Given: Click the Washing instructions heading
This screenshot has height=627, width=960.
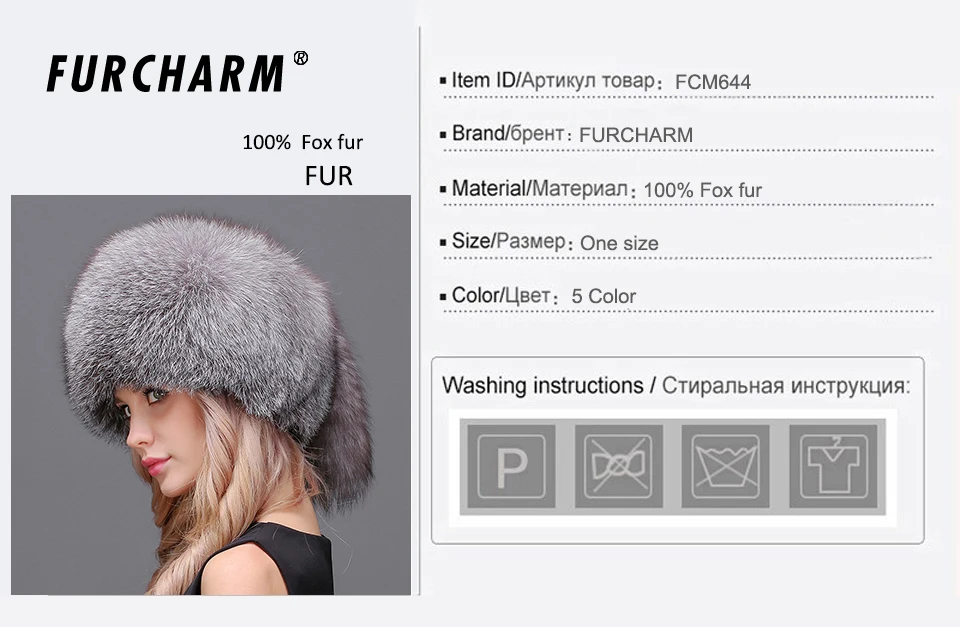Looking at the screenshot, I should (x=542, y=386).
